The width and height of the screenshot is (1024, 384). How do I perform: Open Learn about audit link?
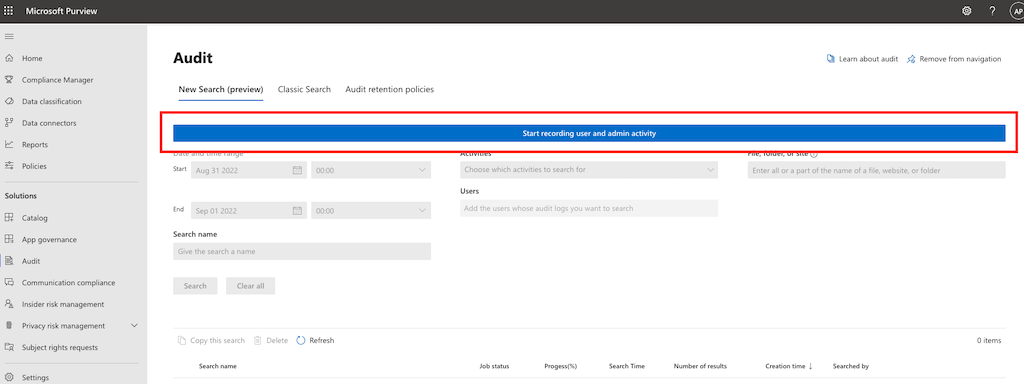pos(869,59)
